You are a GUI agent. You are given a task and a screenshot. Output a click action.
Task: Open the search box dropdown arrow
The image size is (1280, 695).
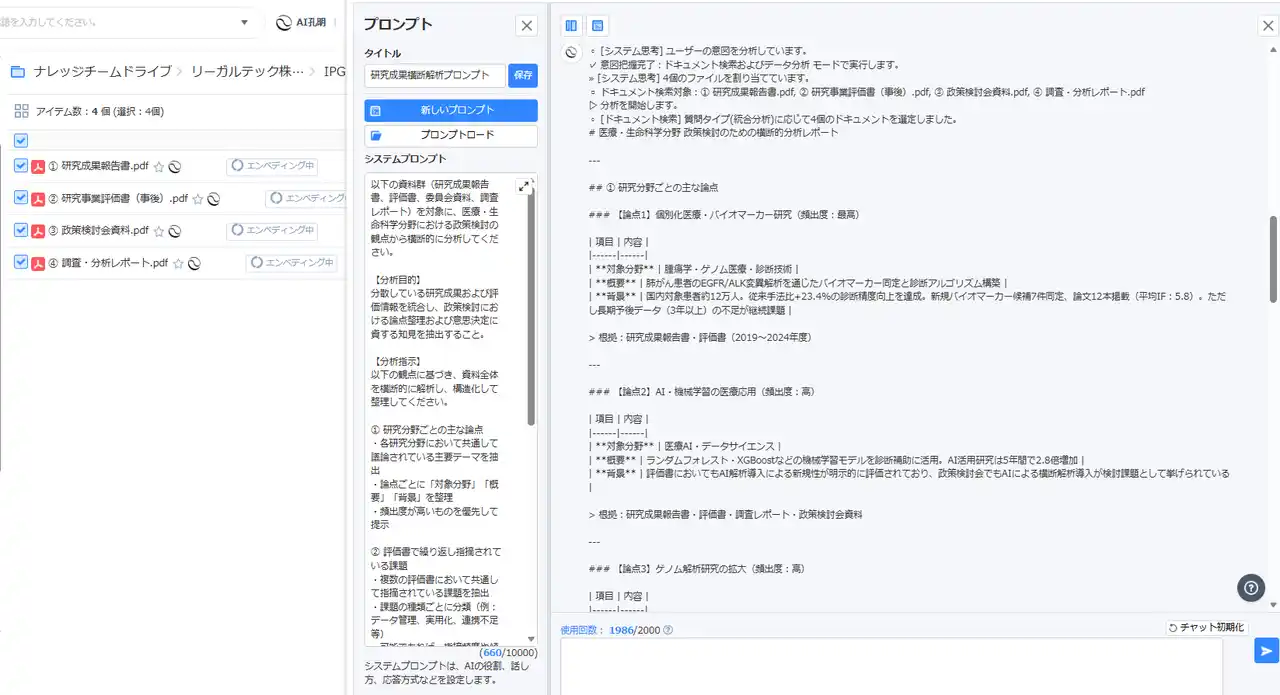coord(245,22)
